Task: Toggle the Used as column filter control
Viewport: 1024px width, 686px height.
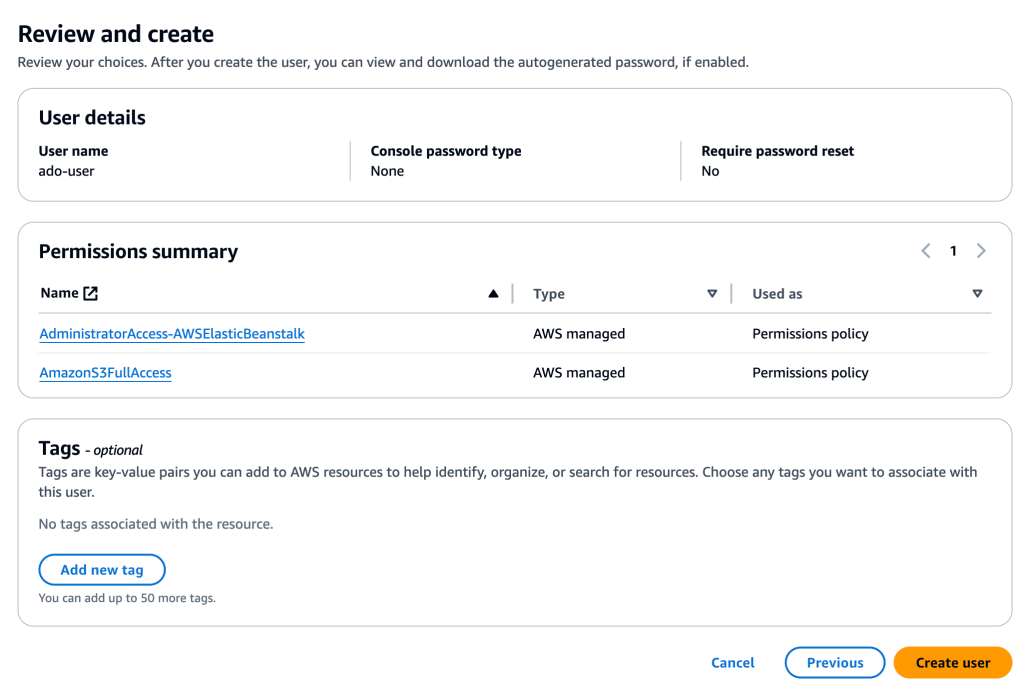Action: coord(977,293)
